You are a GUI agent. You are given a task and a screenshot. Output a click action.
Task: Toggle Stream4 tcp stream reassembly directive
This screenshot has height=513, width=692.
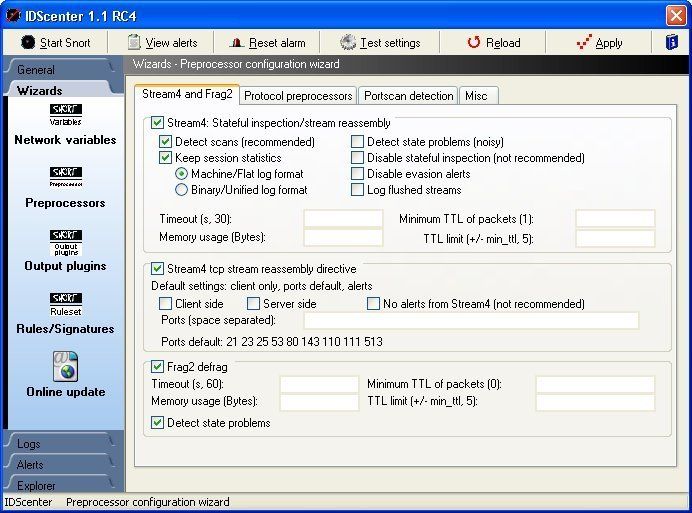157,268
